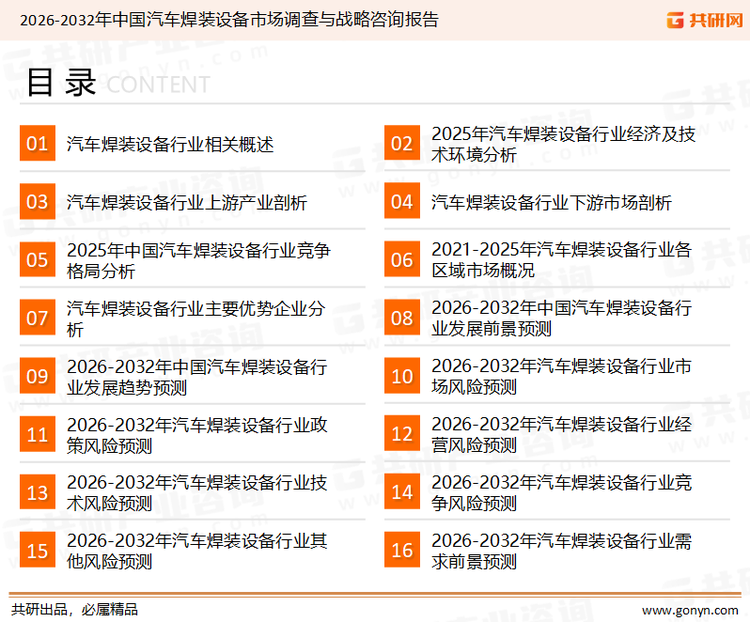Click the orange 01 number badge
This screenshot has width=750, height=622.
(37, 144)
